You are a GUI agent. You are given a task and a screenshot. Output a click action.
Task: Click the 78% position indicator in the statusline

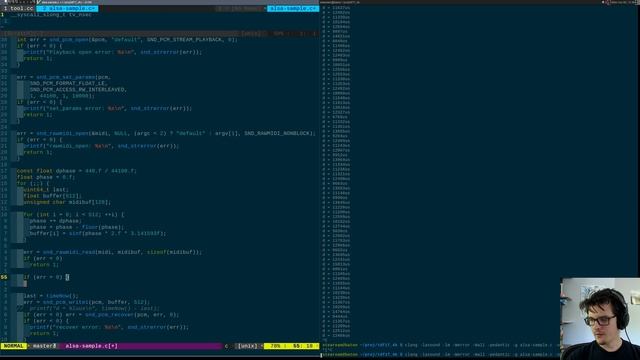[x=276, y=346]
